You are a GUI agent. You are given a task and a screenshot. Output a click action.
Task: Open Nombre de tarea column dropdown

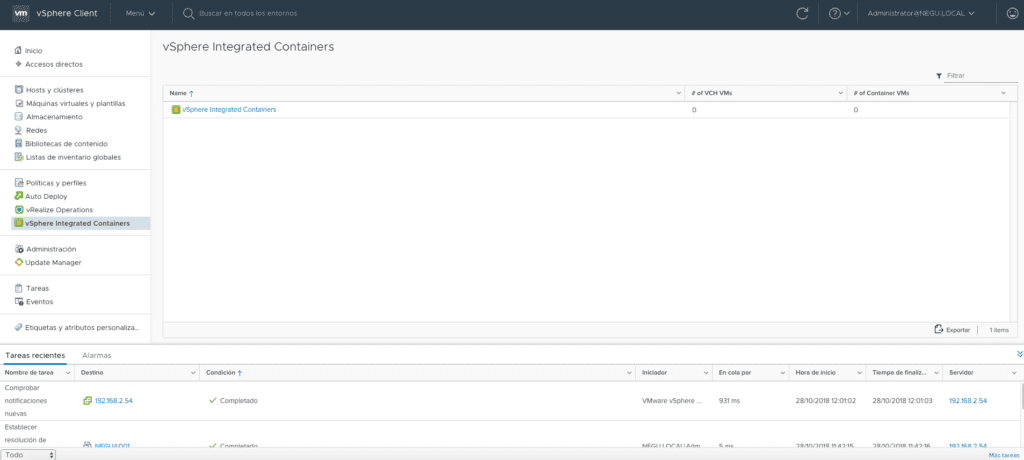pos(68,372)
